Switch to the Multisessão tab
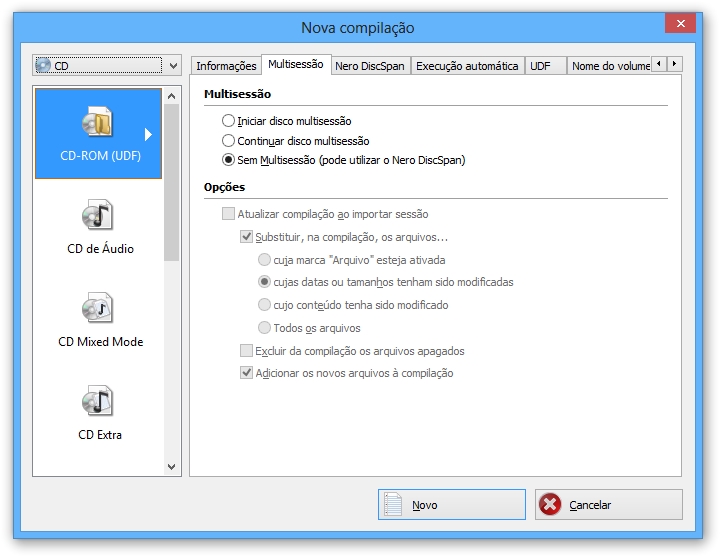Image resolution: width=720 pixels, height=558 pixels. [296, 64]
